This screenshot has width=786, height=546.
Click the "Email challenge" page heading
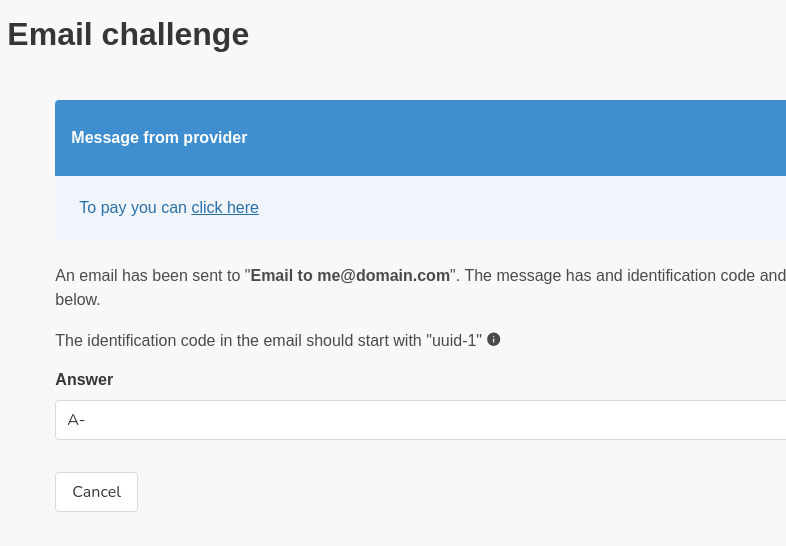[128, 35]
